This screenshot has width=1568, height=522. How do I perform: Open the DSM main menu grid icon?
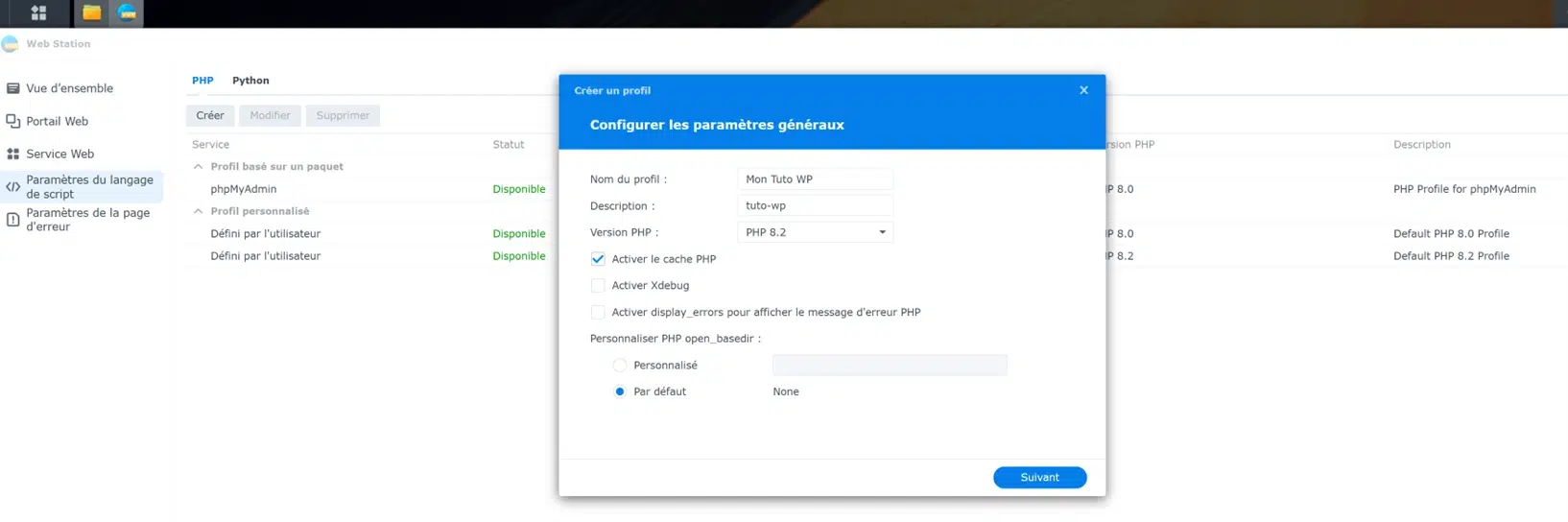tap(38, 12)
